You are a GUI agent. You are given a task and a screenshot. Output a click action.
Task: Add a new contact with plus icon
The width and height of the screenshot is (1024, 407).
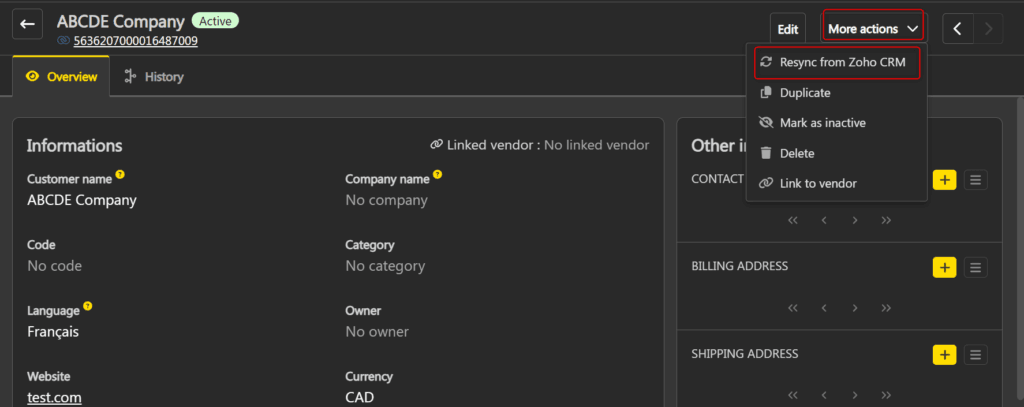pos(944,180)
